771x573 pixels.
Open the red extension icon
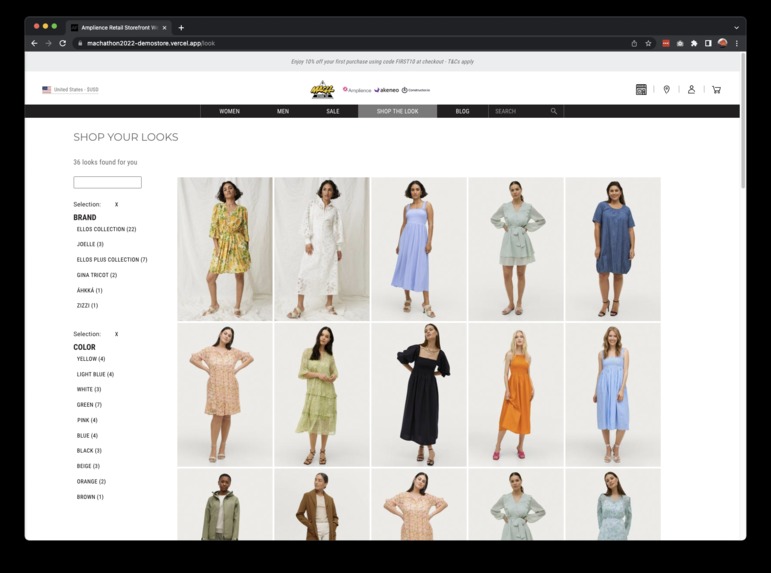click(x=666, y=43)
